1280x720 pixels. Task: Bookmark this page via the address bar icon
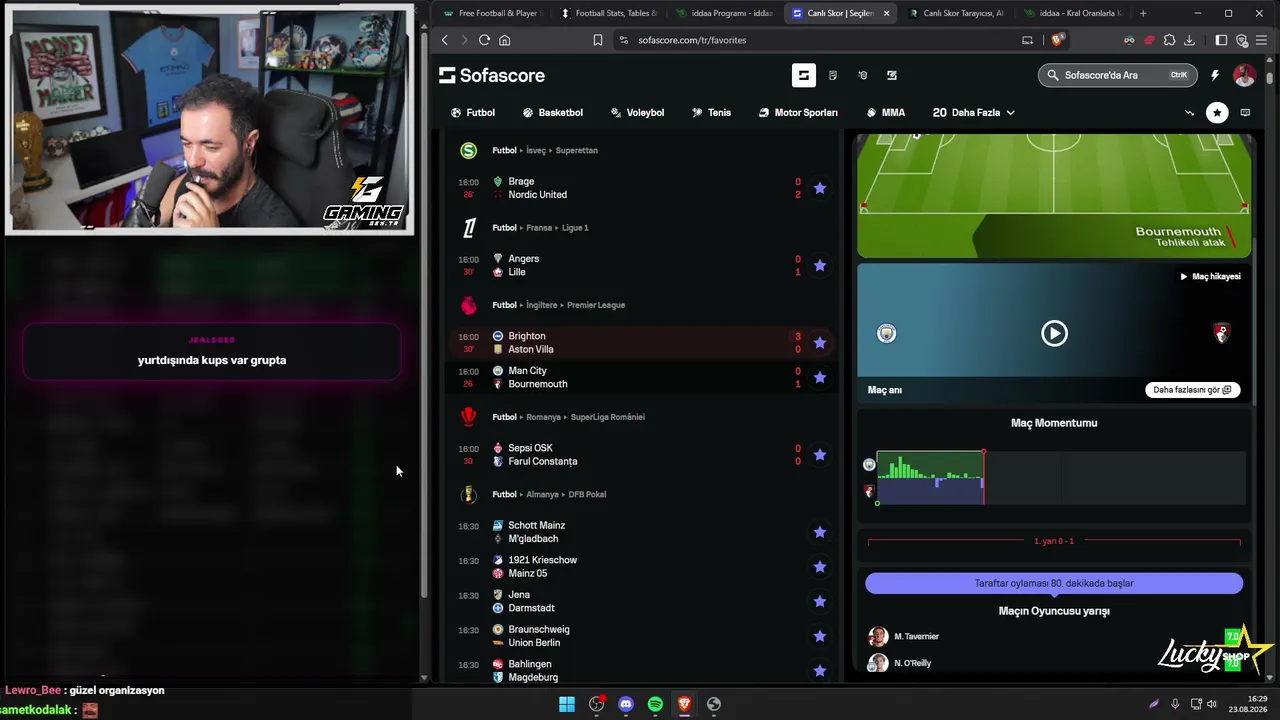(598, 40)
